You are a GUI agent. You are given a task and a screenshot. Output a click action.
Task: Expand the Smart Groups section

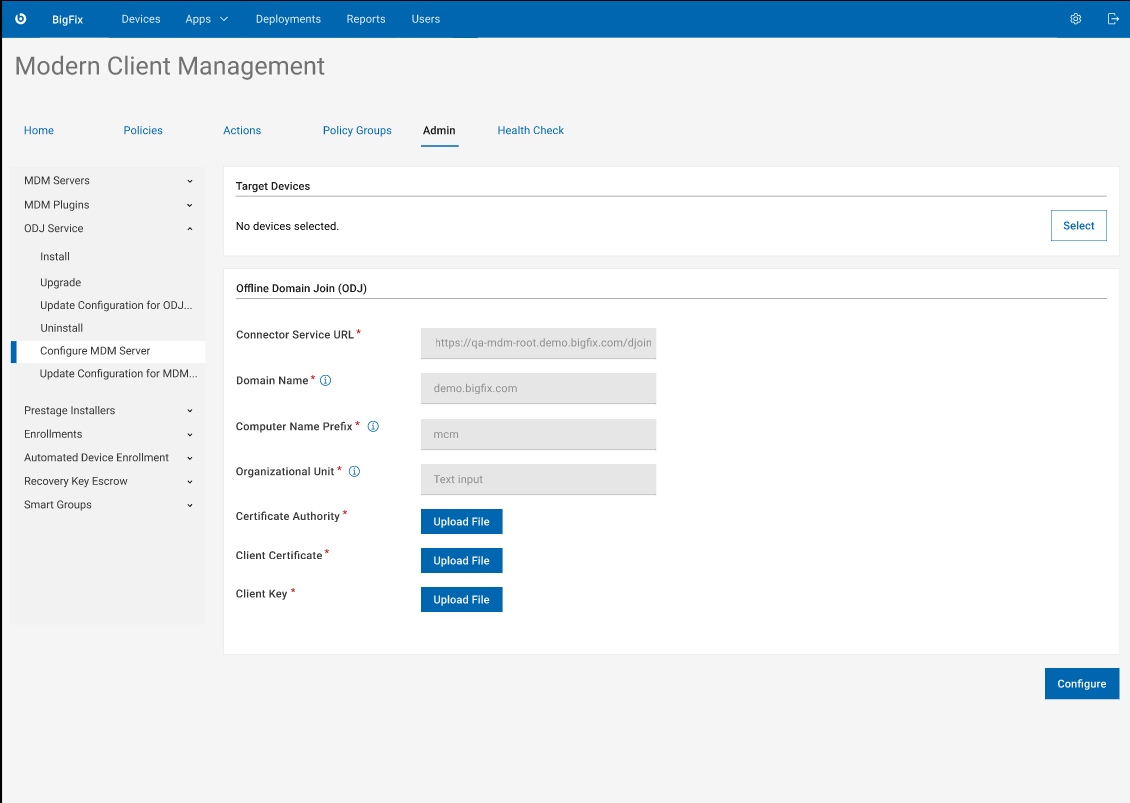(x=190, y=505)
